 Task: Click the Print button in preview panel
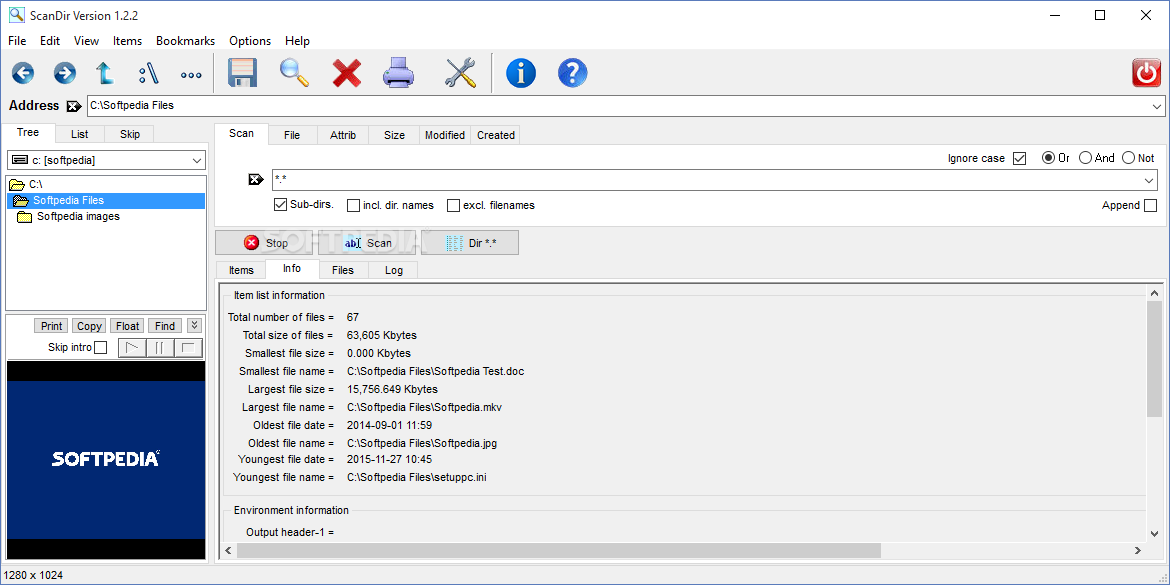pos(51,326)
